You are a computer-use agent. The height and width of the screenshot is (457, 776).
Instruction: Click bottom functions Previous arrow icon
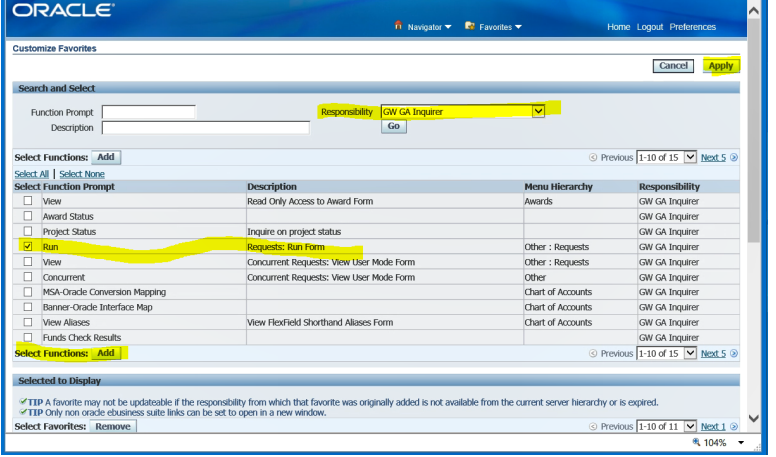tap(593, 354)
